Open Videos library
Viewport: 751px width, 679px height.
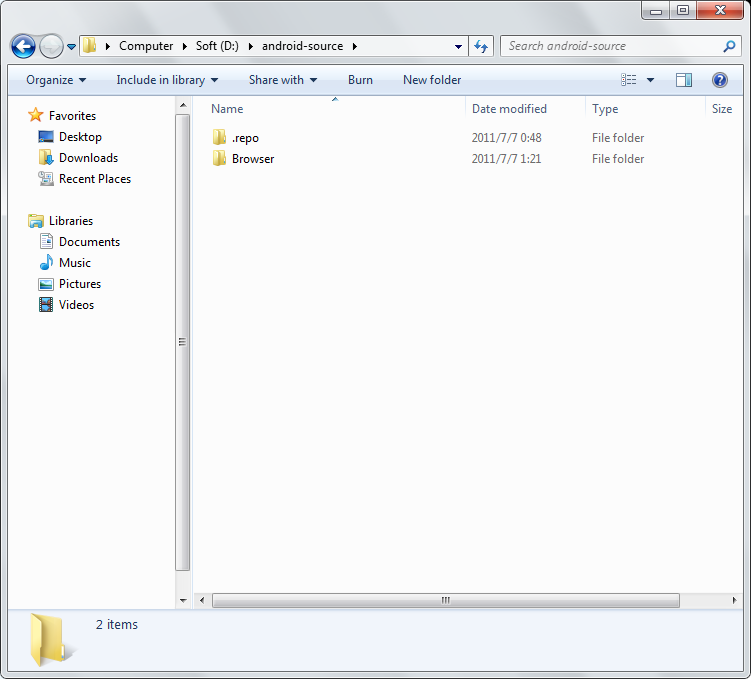(x=76, y=305)
